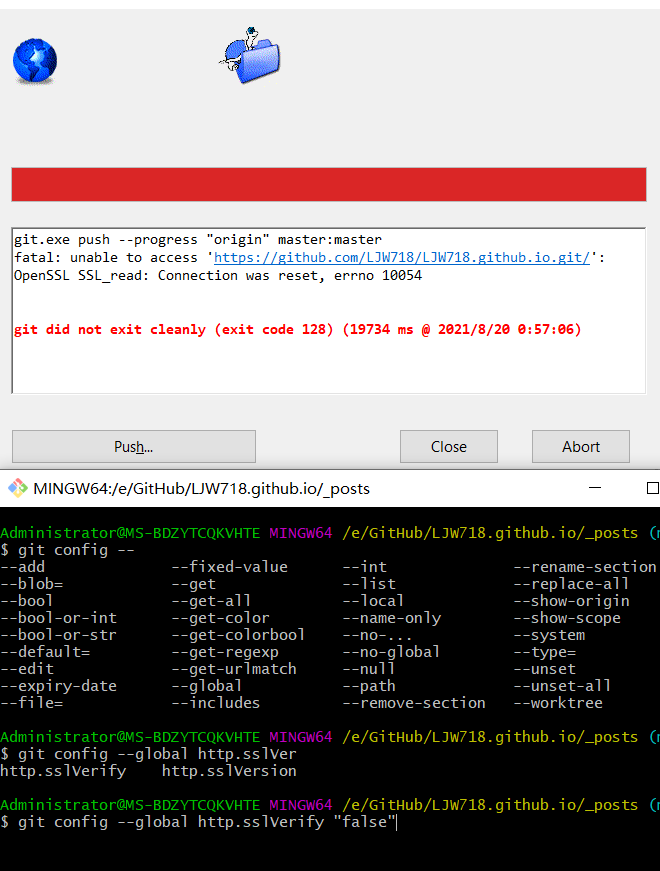Click the sslVerify "false" command input line
This screenshot has height=871, width=660.
198,822
